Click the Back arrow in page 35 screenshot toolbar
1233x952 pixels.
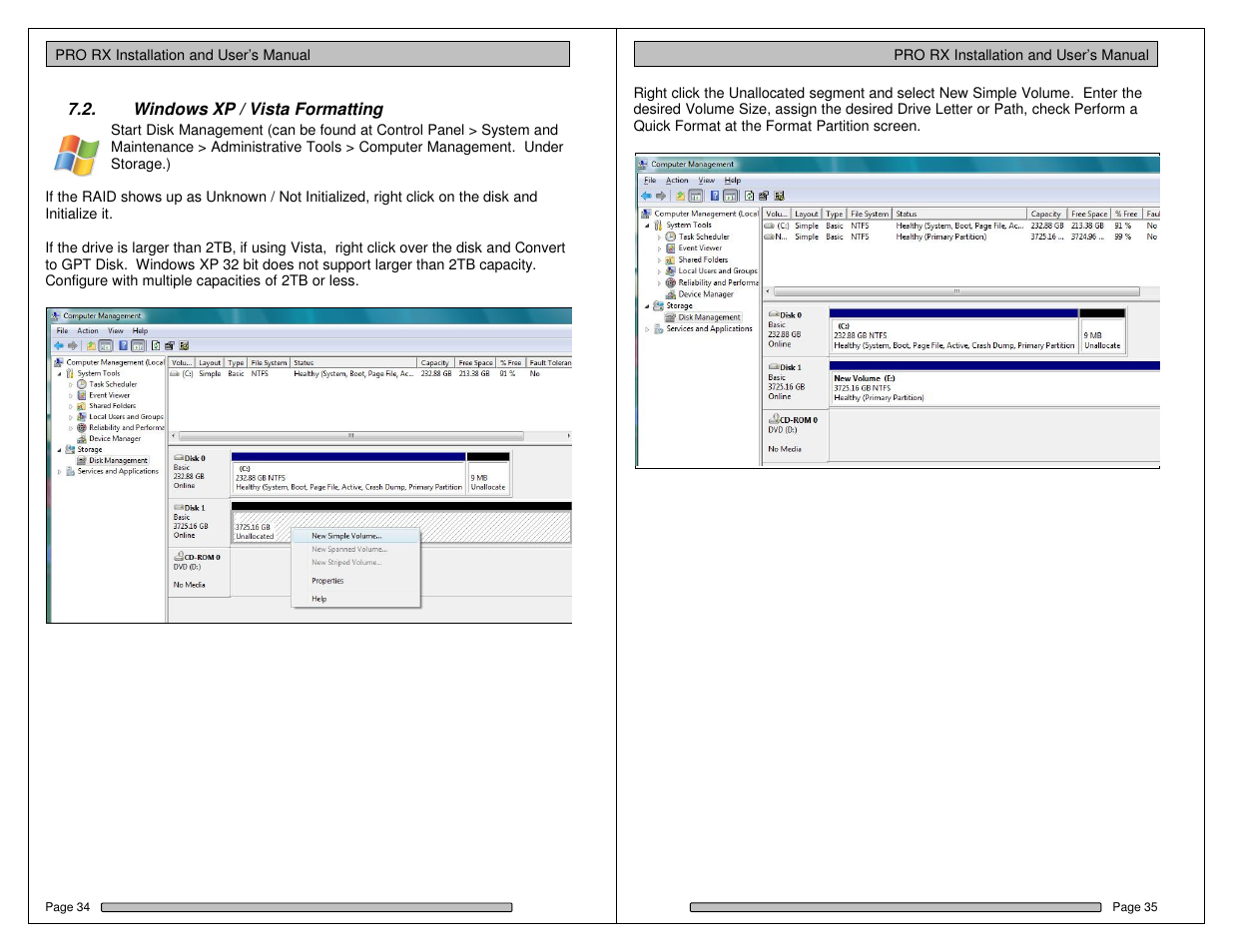(x=647, y=196)
